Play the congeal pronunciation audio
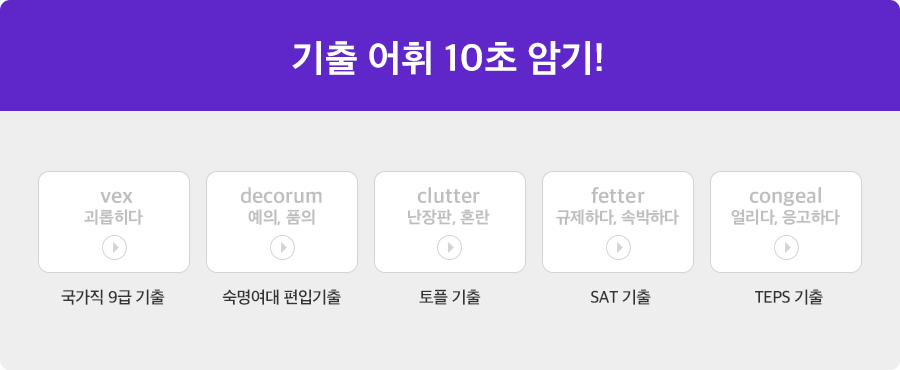 coord(786,248)
